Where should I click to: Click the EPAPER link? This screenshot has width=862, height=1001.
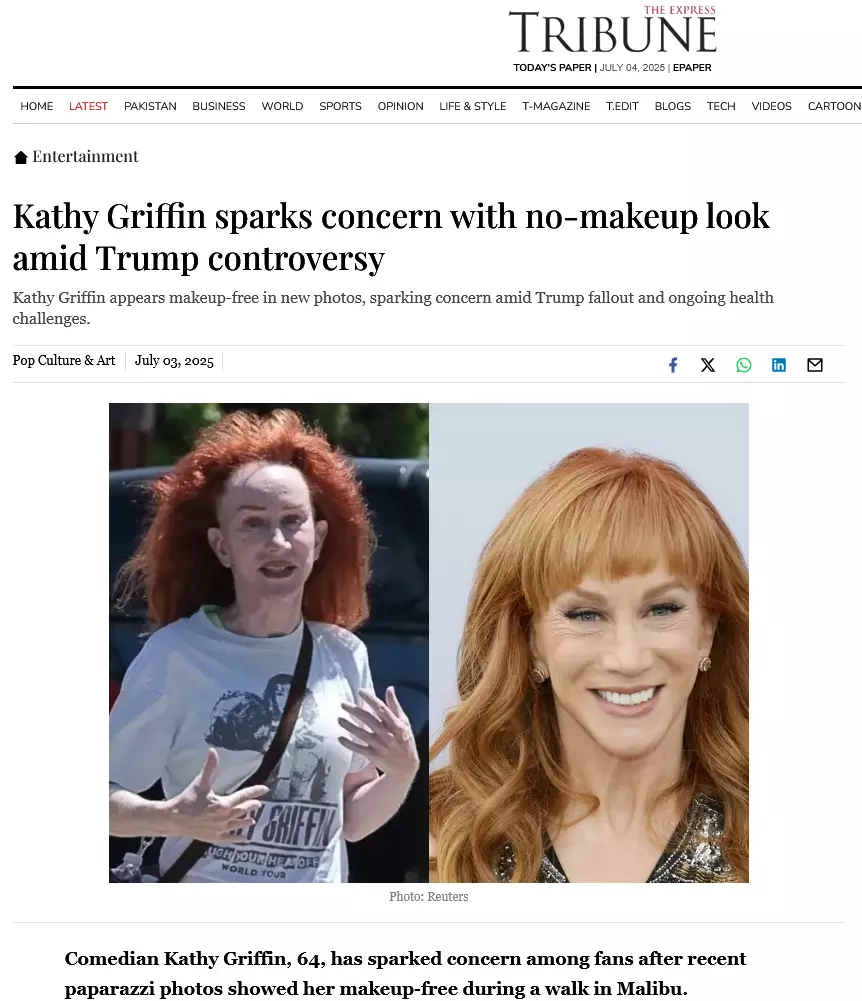coord(692,68)
